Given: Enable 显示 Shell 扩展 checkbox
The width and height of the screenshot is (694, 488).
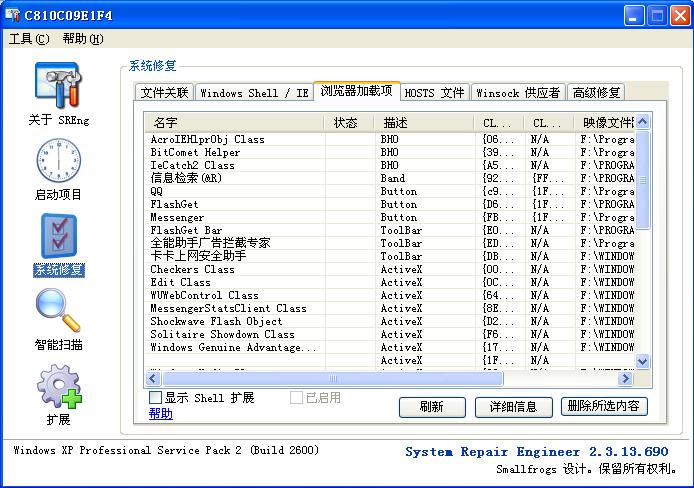Looking at the screenshot, I should 155,397.
